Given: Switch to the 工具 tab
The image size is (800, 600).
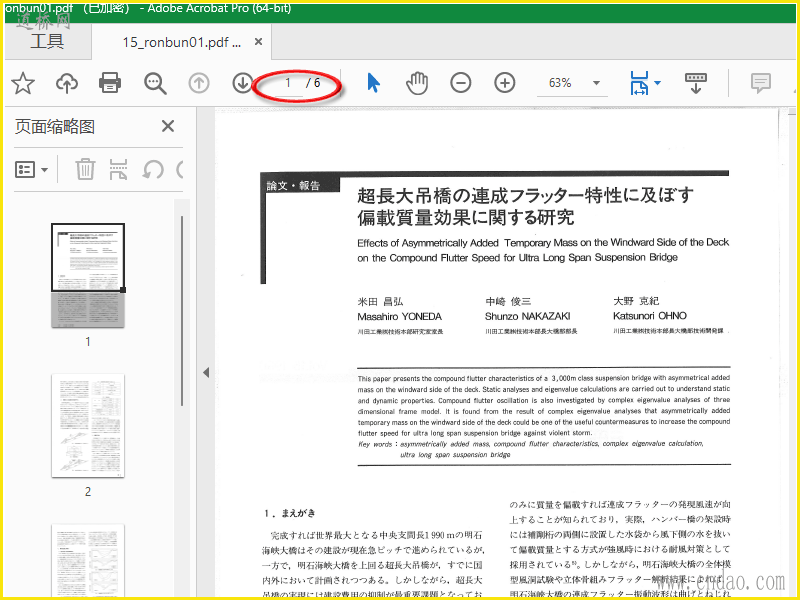Looking at the screenshot, I should 47,41.
